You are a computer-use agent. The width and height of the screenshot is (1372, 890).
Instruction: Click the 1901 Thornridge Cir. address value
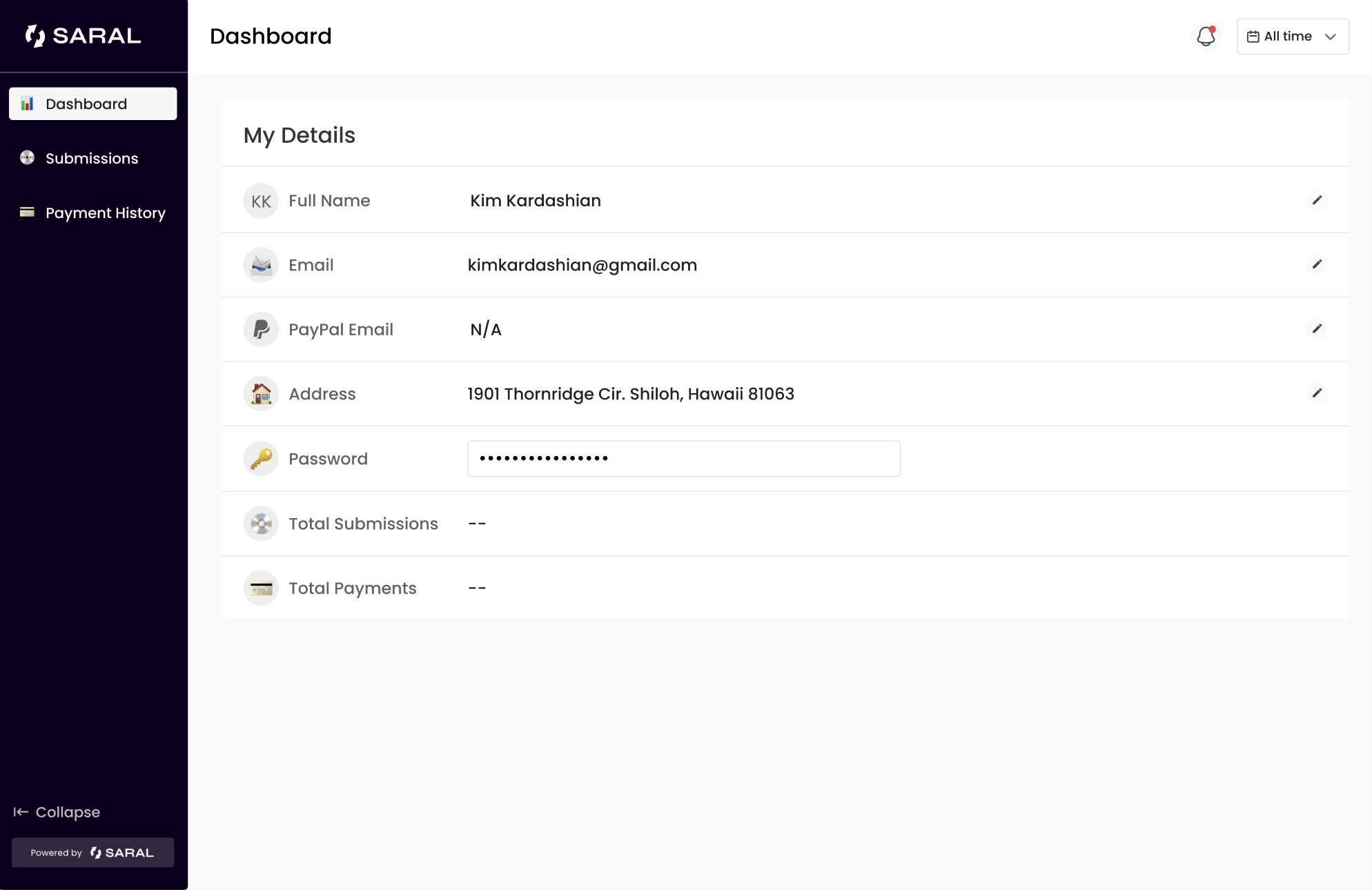(x=631, y=394)
